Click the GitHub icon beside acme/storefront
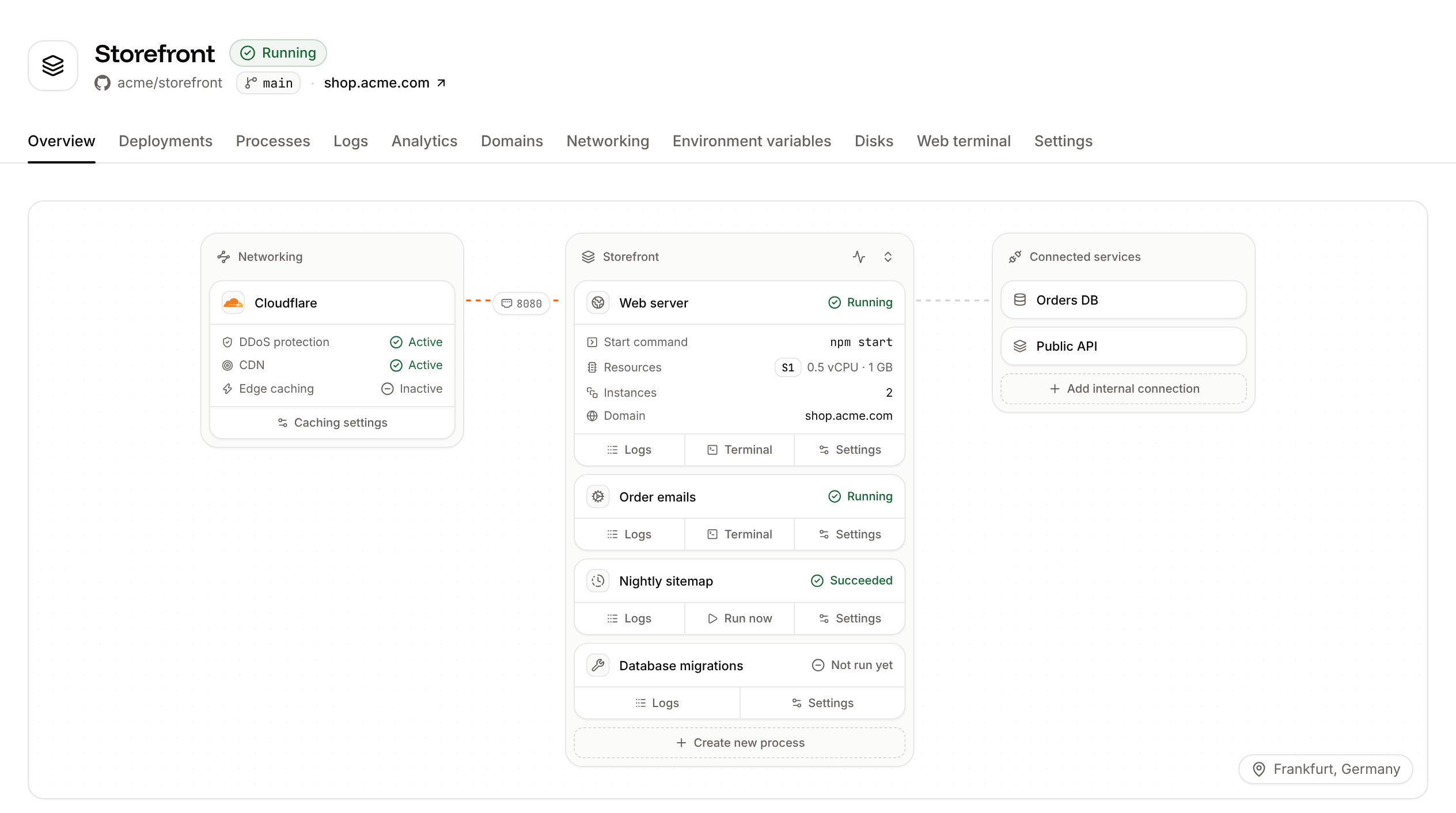The height and width of the screenshot is (813, 1456). point(103,83)
